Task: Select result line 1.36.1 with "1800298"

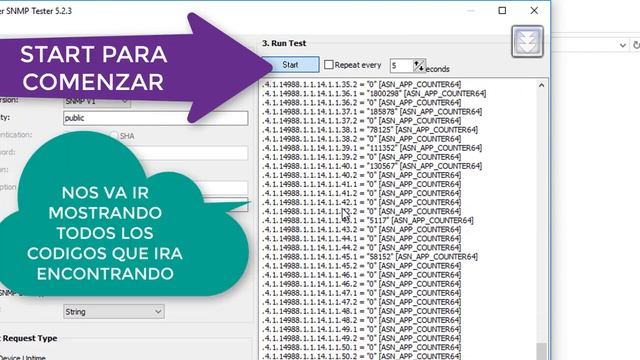Action: tap(374, 93)
